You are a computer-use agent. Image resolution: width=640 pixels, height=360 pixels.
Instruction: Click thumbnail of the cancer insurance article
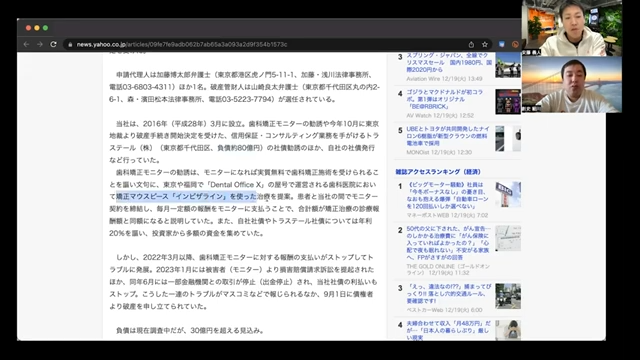click(x=508, y=238)
